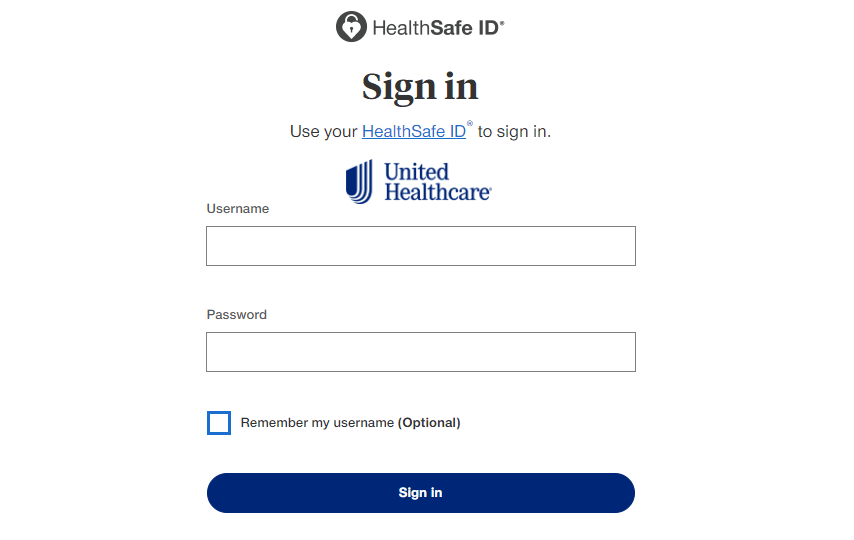Click the HealthSafe ID wordmark at top
Viewport: 854px width, 540px height.
pyautogui.click(x=438, y=27)
